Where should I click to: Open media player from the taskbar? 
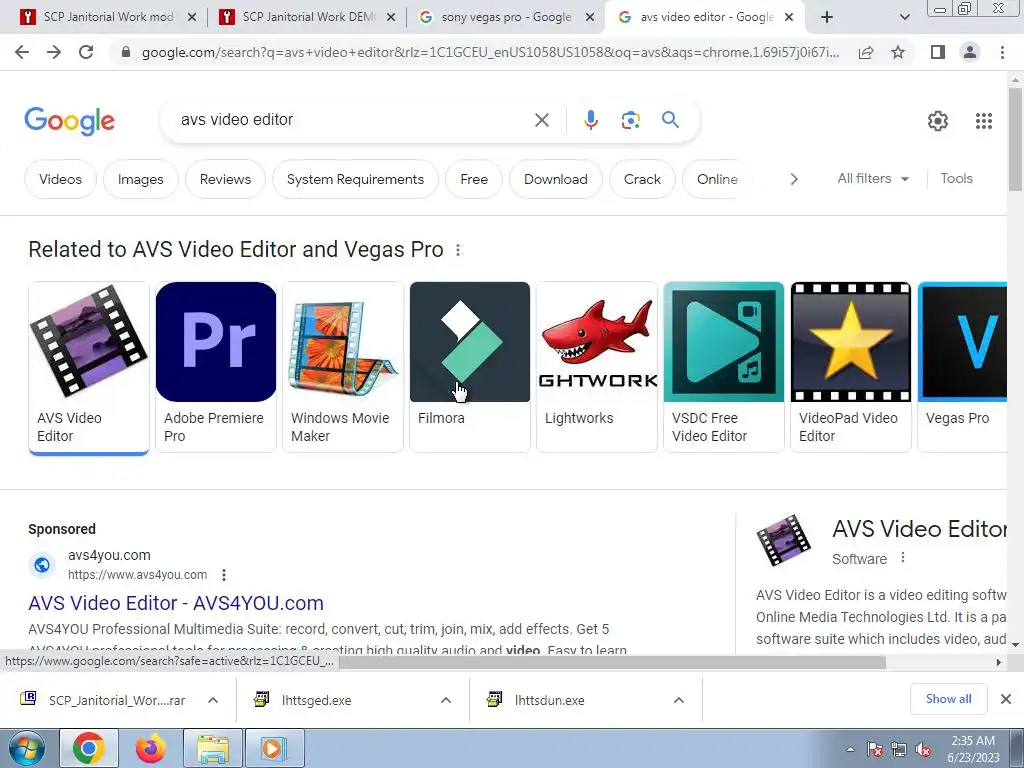(x=274, y=748)
